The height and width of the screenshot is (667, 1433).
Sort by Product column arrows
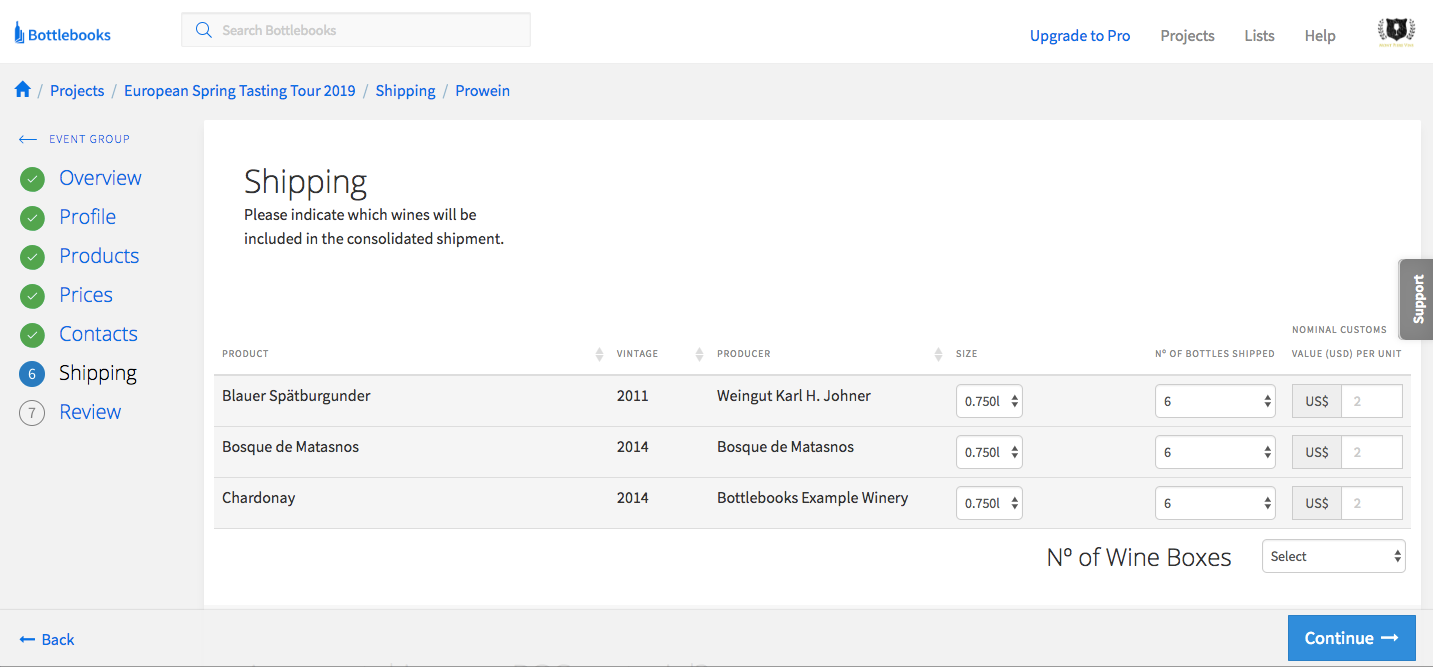pyautogui.click(x=599, y=354)
